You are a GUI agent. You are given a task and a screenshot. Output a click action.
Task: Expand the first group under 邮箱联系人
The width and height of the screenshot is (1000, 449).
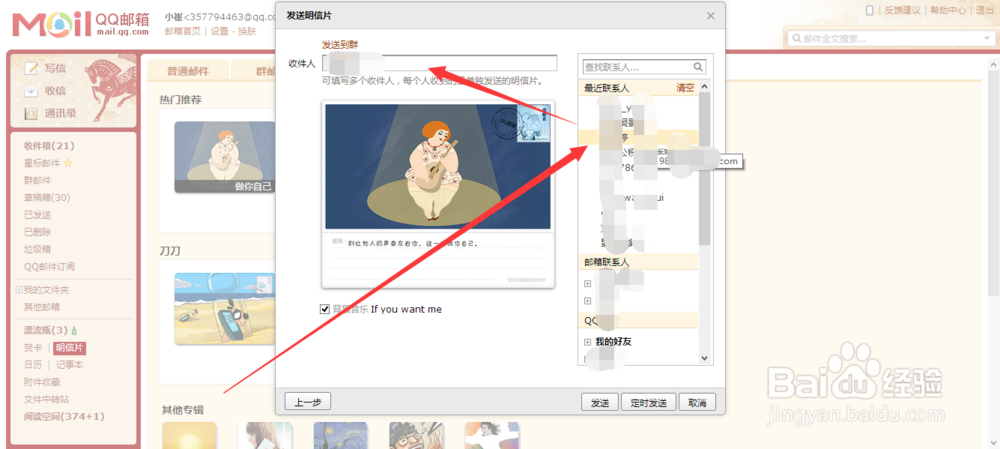tap(587, 284)
